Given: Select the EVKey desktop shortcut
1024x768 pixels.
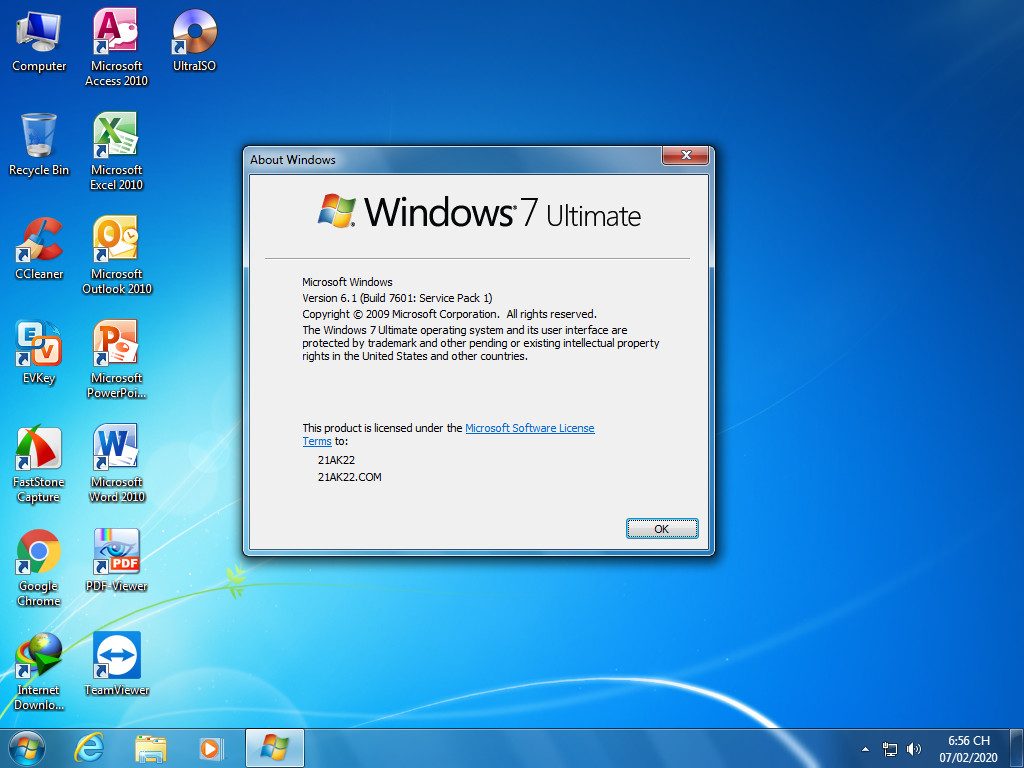Looking at the screenshot, I should 39,353.
